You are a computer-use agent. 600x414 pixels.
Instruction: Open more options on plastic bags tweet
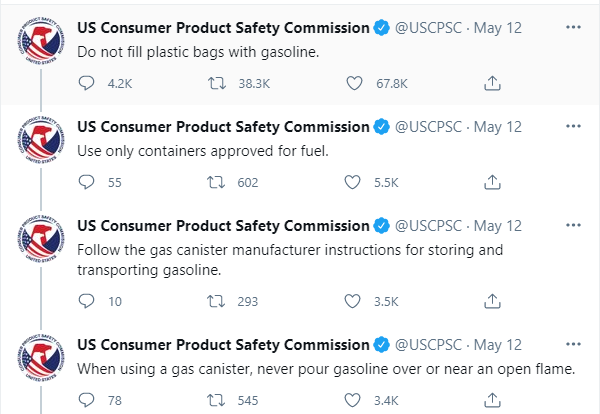coord(573,26)
